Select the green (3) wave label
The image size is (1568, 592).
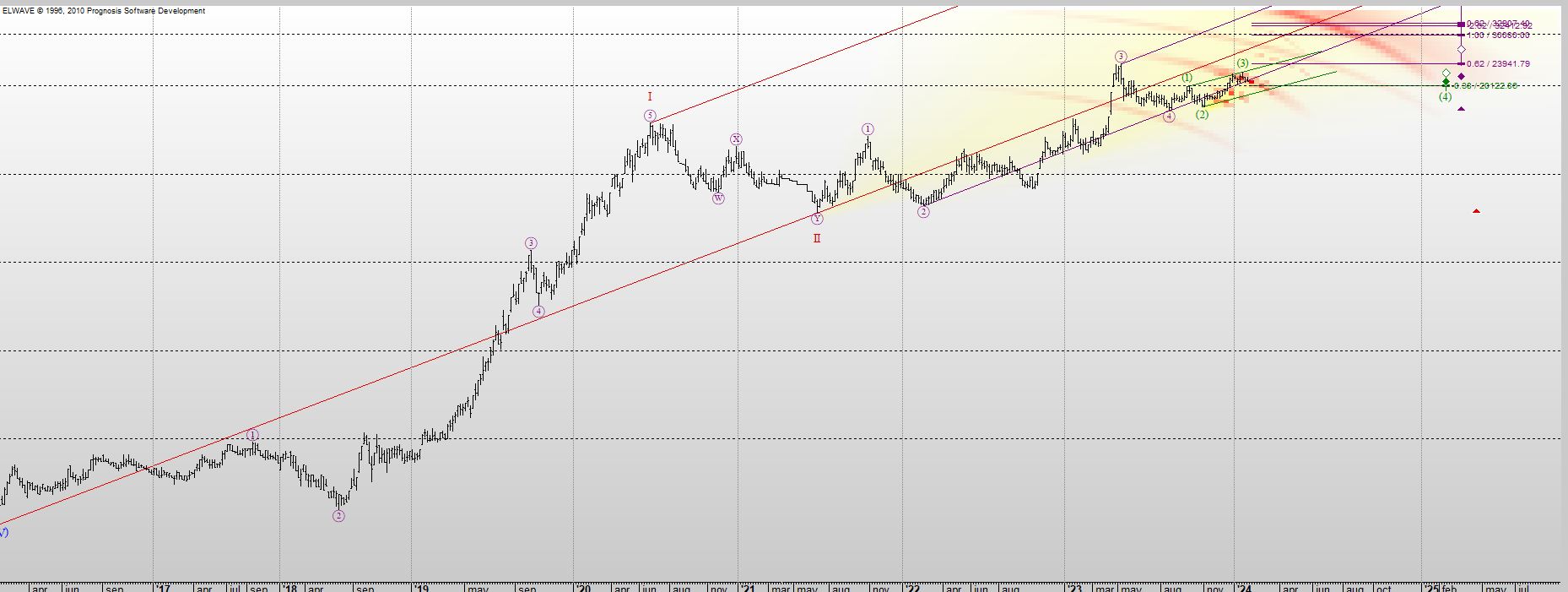click(1243, 63)
